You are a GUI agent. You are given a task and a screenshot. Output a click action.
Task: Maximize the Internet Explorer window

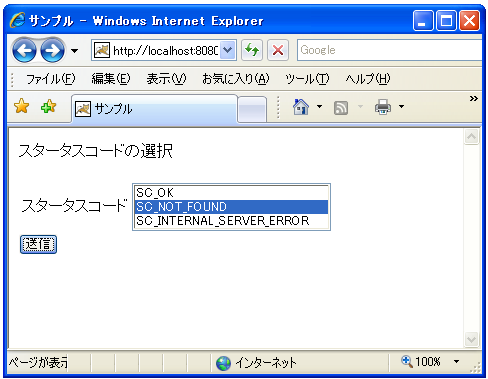(x=446, y=21)
